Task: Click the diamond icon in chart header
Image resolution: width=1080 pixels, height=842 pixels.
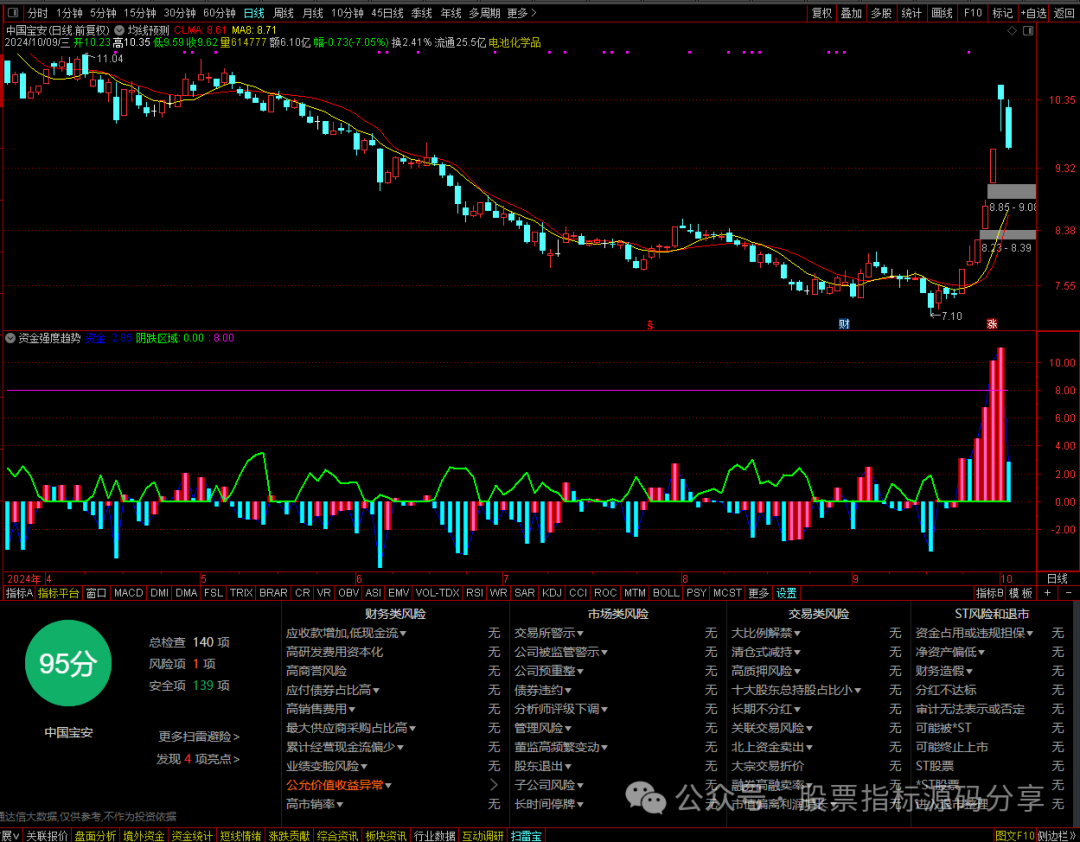Action: tap(1012, 31)
